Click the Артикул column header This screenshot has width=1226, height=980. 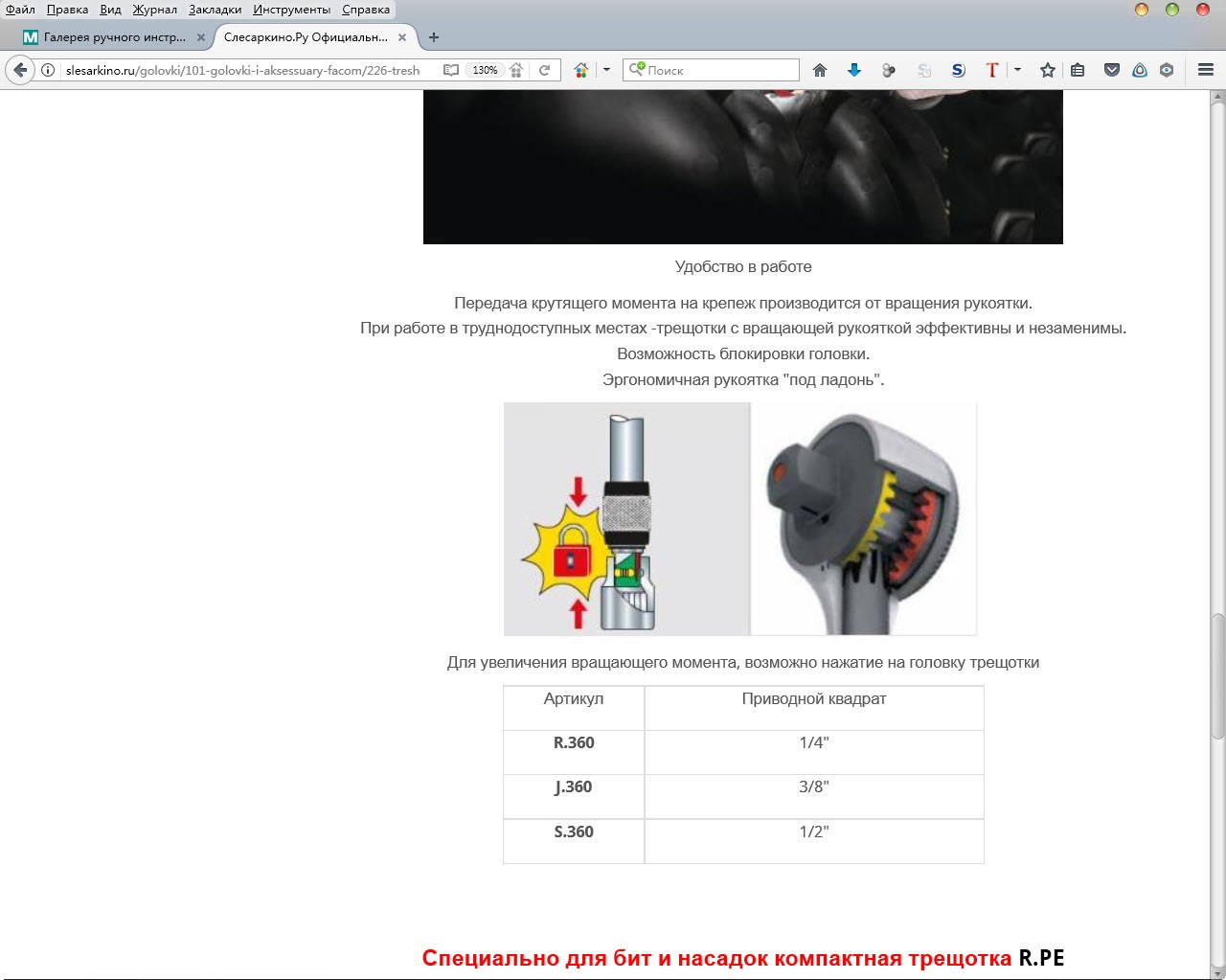coord(574,708)
